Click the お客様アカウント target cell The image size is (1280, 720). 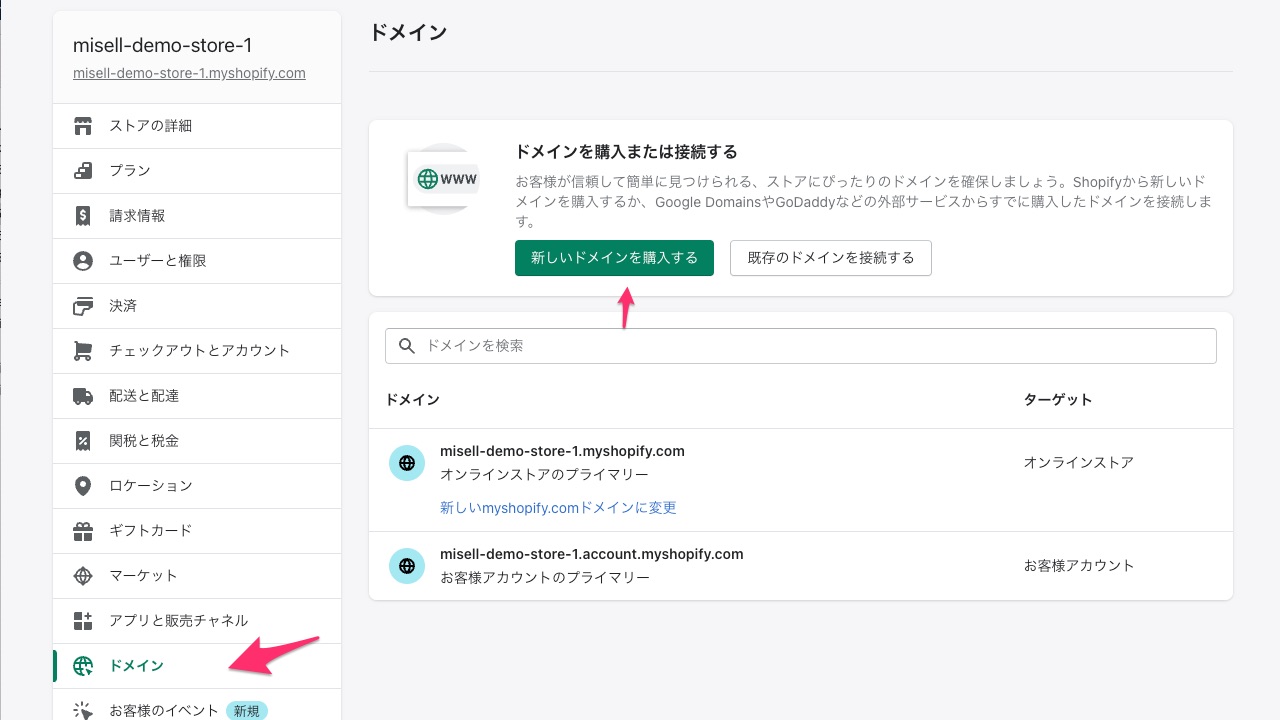click(1079, 566)
